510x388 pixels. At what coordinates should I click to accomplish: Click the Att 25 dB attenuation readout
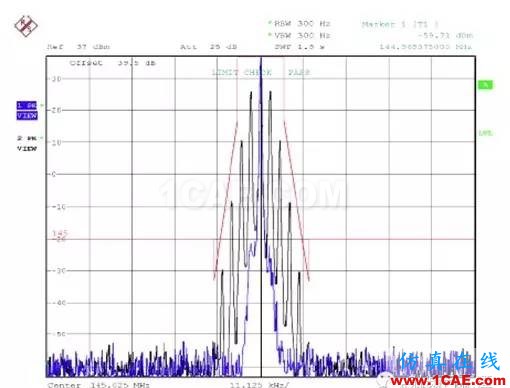tap(209, 47)
